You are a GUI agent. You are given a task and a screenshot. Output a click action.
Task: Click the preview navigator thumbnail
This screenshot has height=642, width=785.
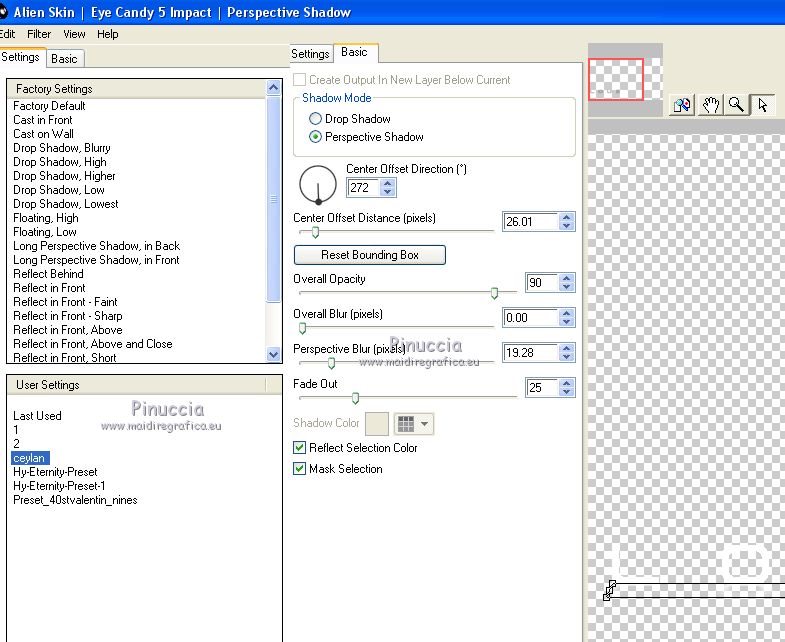[625, 80]
